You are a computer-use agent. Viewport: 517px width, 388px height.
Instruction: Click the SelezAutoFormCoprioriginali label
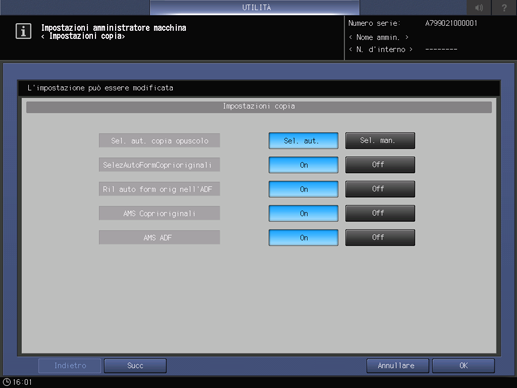point(159,165)
